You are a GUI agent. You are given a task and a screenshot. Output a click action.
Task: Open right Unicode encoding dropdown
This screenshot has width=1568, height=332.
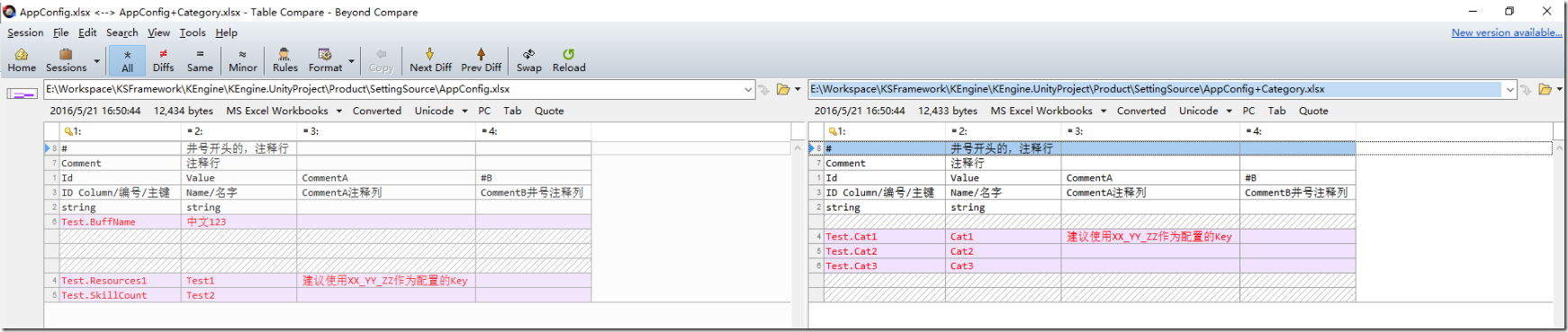pos(1205,111)
